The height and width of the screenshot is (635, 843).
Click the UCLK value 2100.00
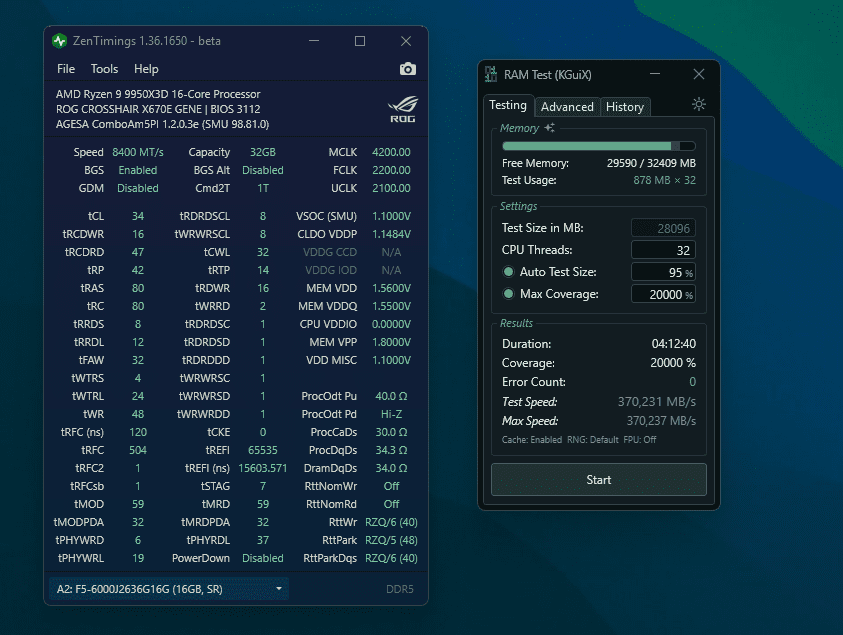[x=391, y=188]
